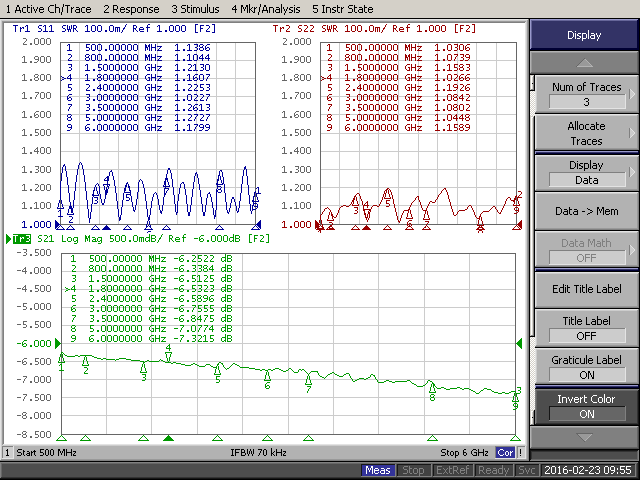Click Tr2 marker 5 row value 1.1926
The width and height of the screenshot is (640, 480).
(452, 87)
